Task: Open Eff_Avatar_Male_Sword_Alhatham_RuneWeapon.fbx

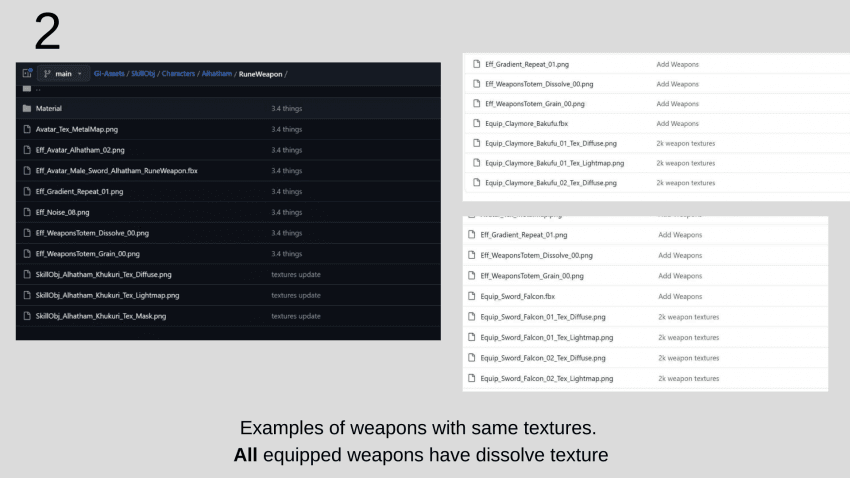Action: coord(116,171)
